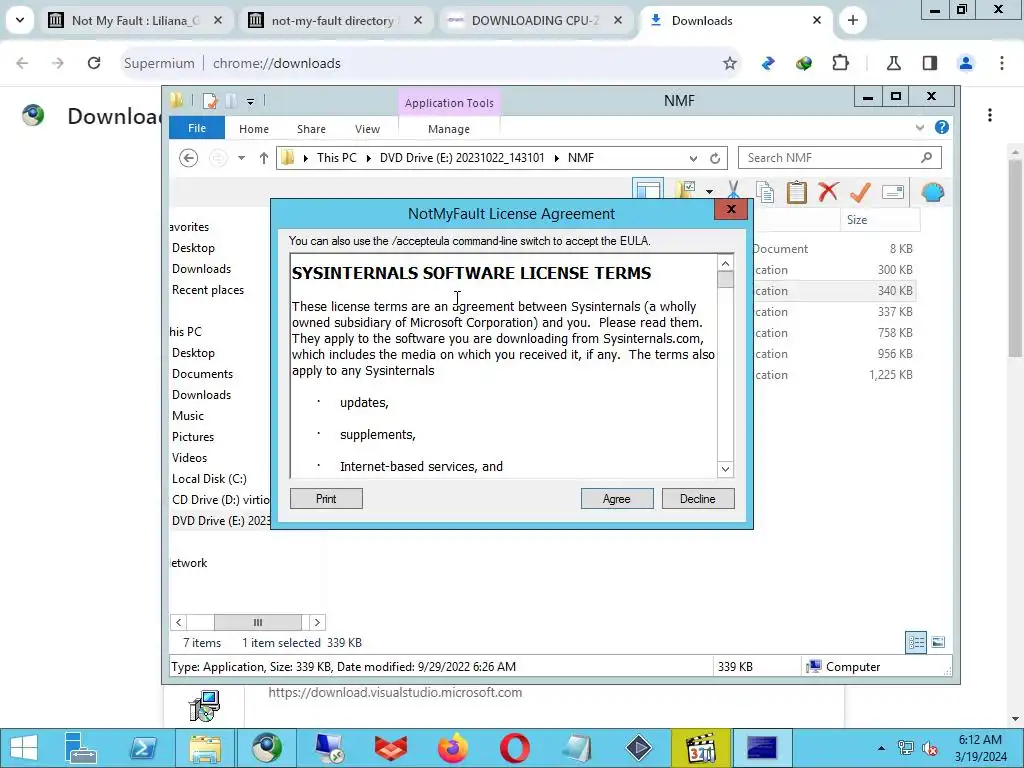Click the Application Tools contextual tab
Image resolution: width=1024 pixels, height=768 pixels.
(x=449, y=103)
